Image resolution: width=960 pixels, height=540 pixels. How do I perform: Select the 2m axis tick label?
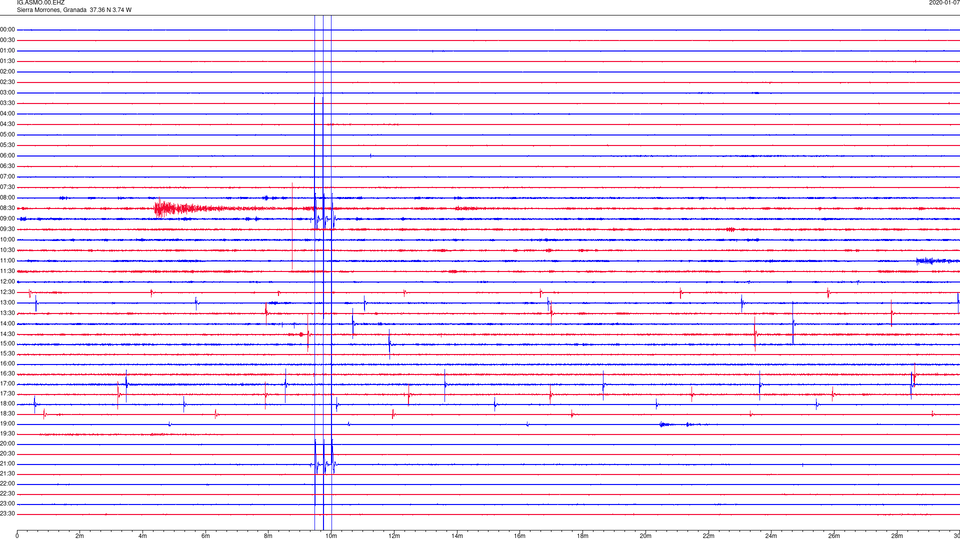coord(80,536)
